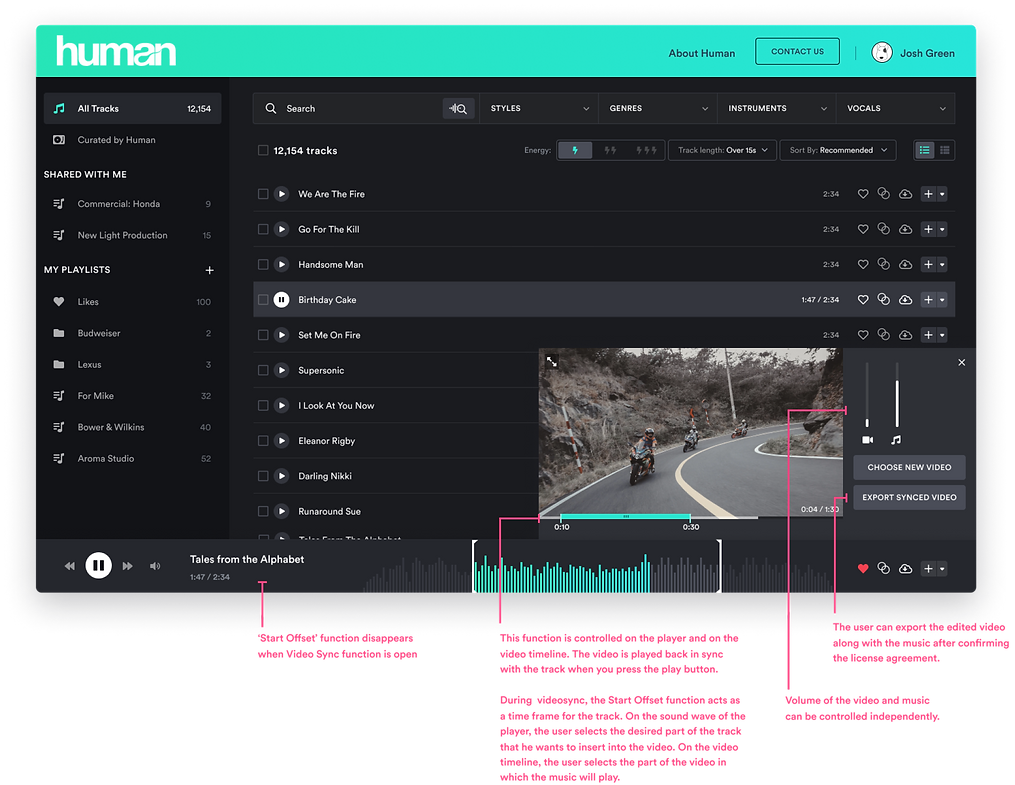Click the EXPORT SYNCED VIDEO button
Image resolution: width=1015 pixels, height=785 pixels.
tap(908, 497)
